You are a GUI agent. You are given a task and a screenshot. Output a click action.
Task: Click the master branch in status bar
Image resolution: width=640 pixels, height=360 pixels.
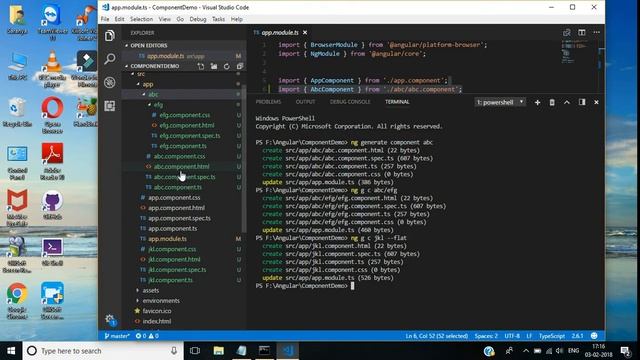pos(117,336)
